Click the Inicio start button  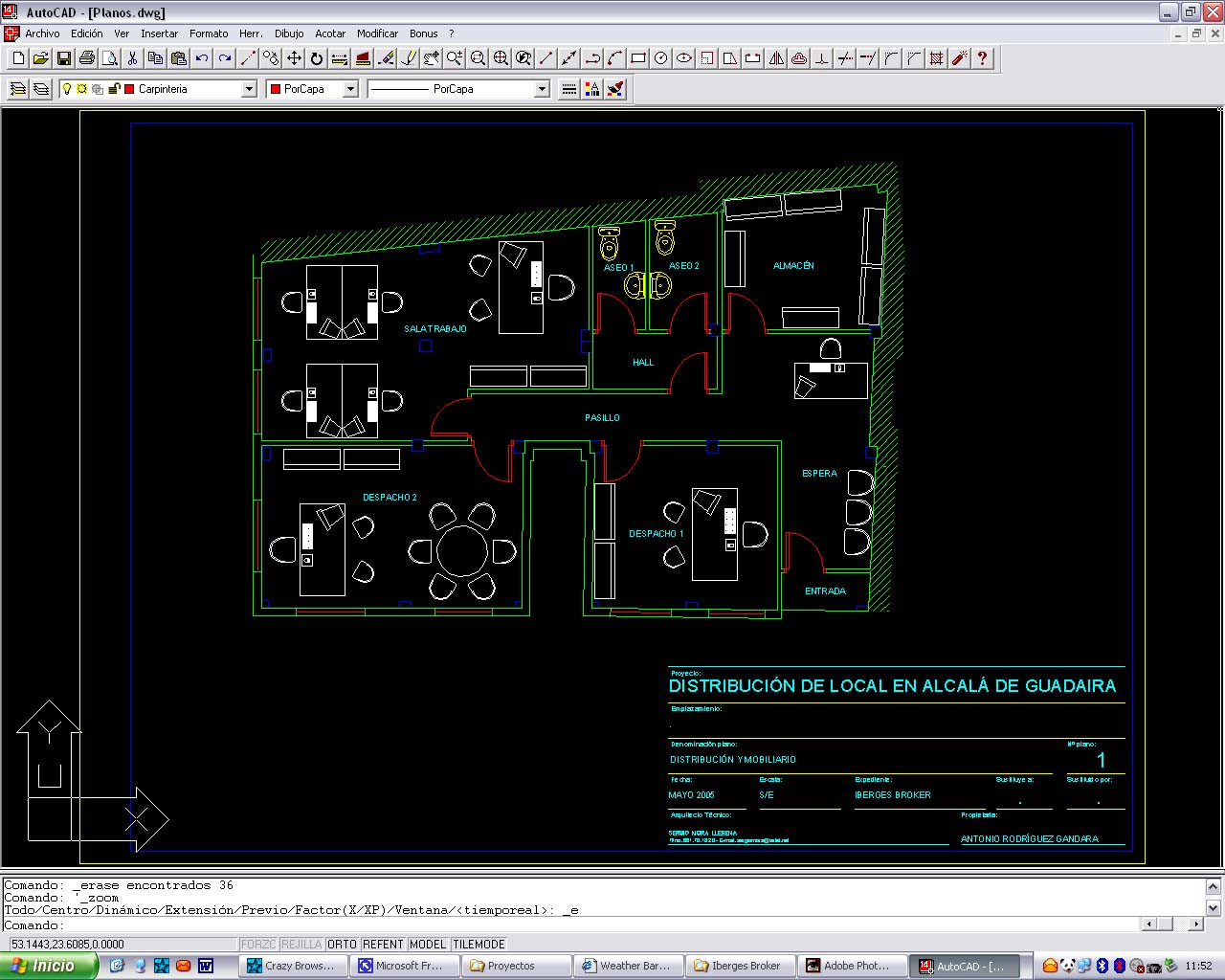point(48,966)
